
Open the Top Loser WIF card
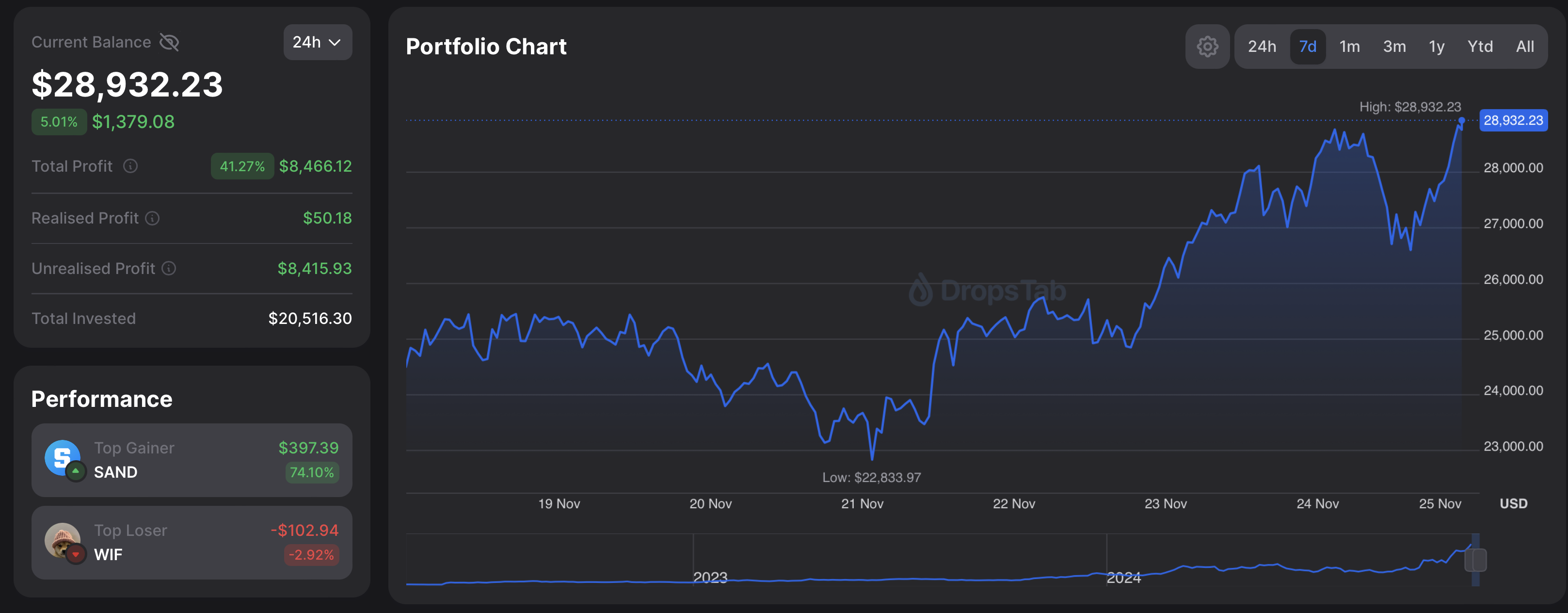coord(192,542)
